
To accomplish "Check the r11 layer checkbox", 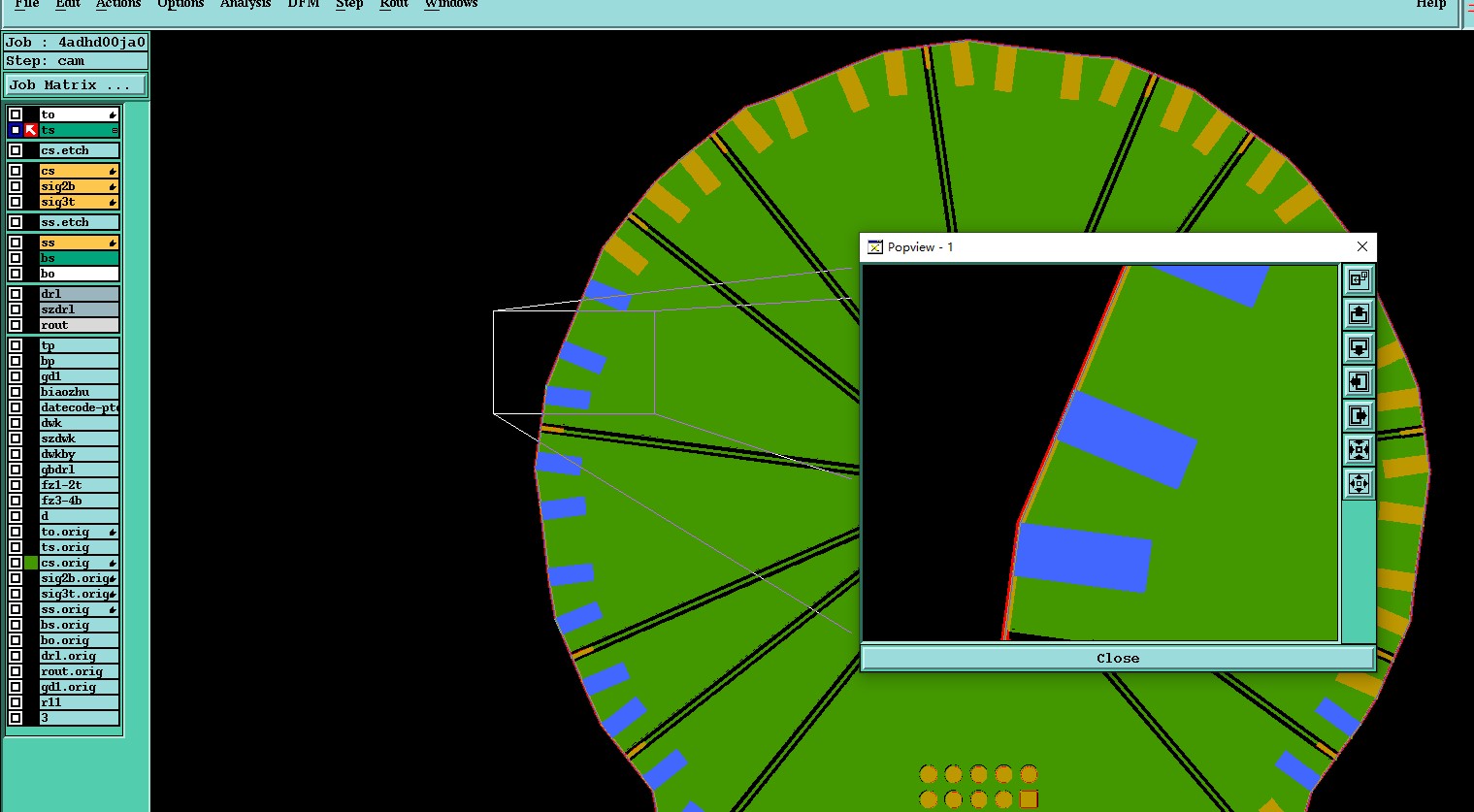I will click(x=16, y=702).
